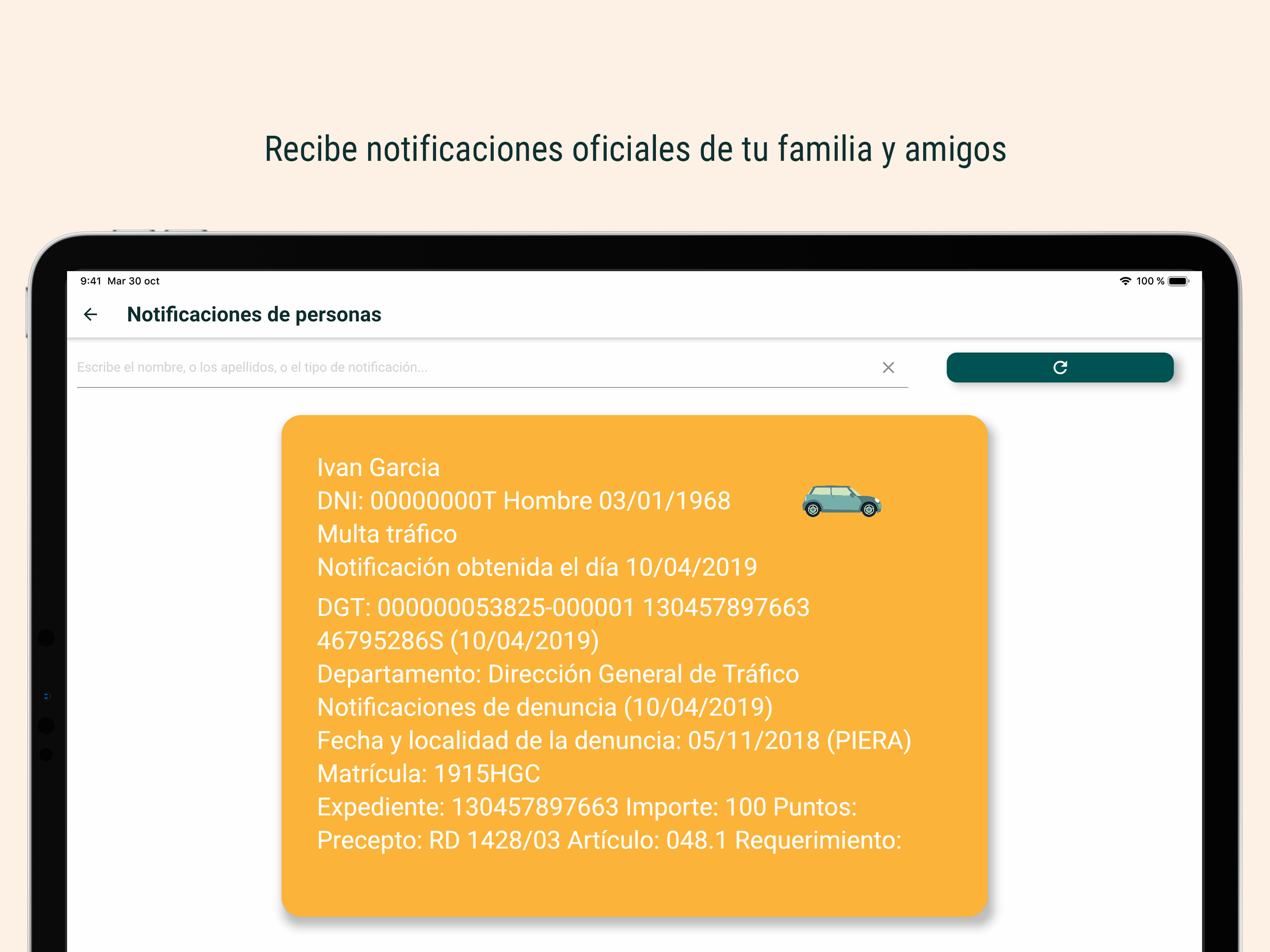
Task: Tap the car icon on the notification card
Action: (x=842, y=501)
